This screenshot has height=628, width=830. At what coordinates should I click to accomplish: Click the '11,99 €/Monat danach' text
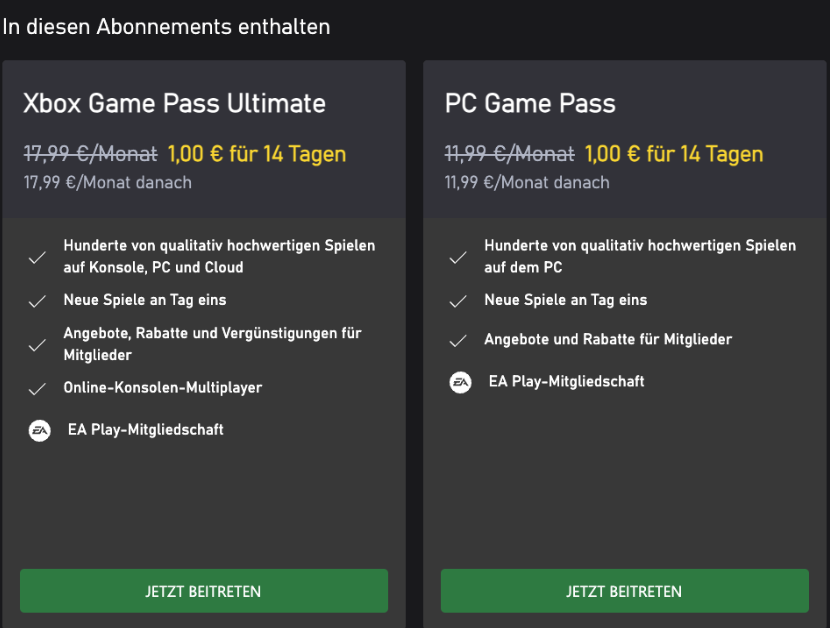click(x=527, y=182)
